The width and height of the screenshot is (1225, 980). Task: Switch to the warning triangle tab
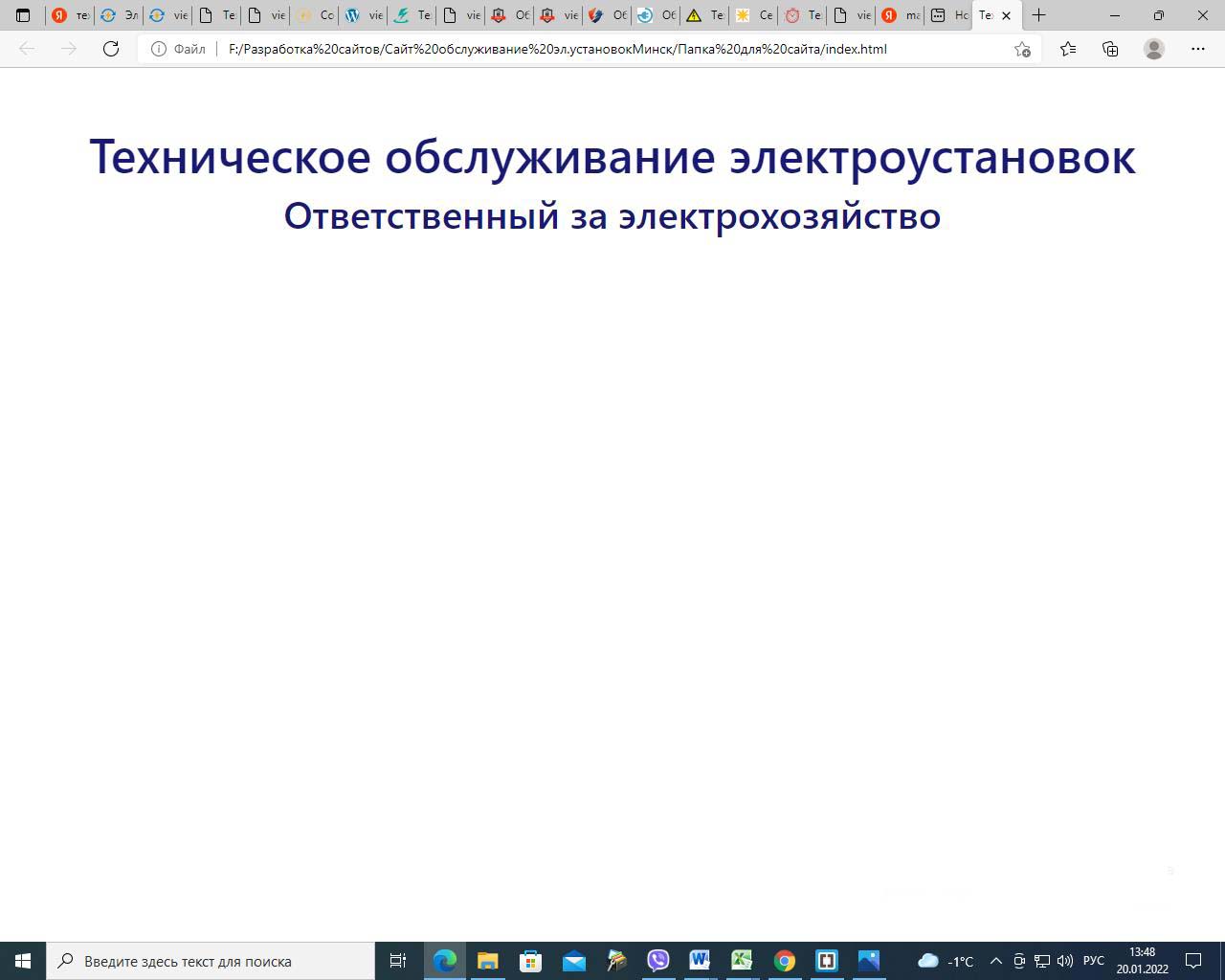tap(703, 15)
